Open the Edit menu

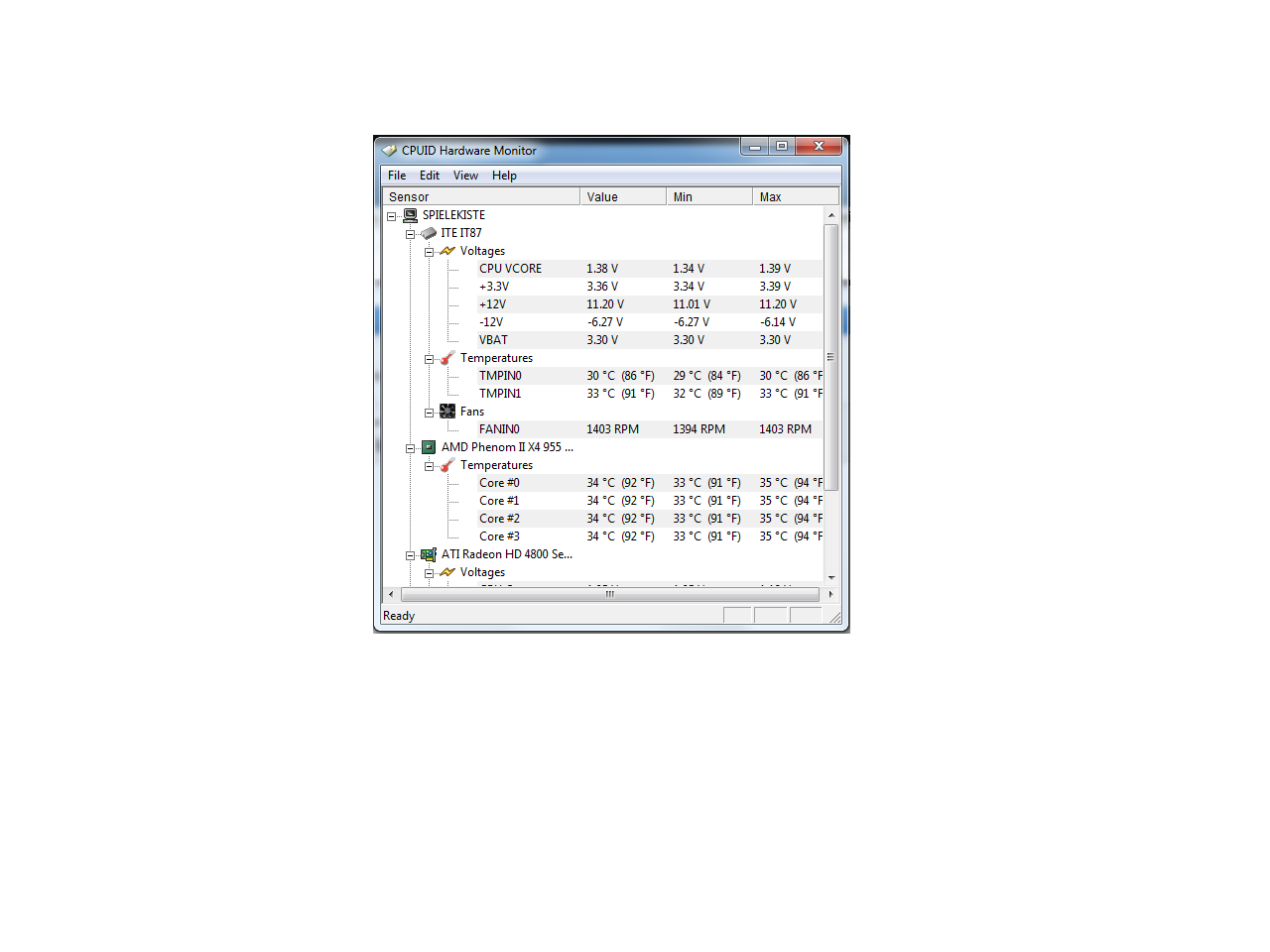pos(430,176)
